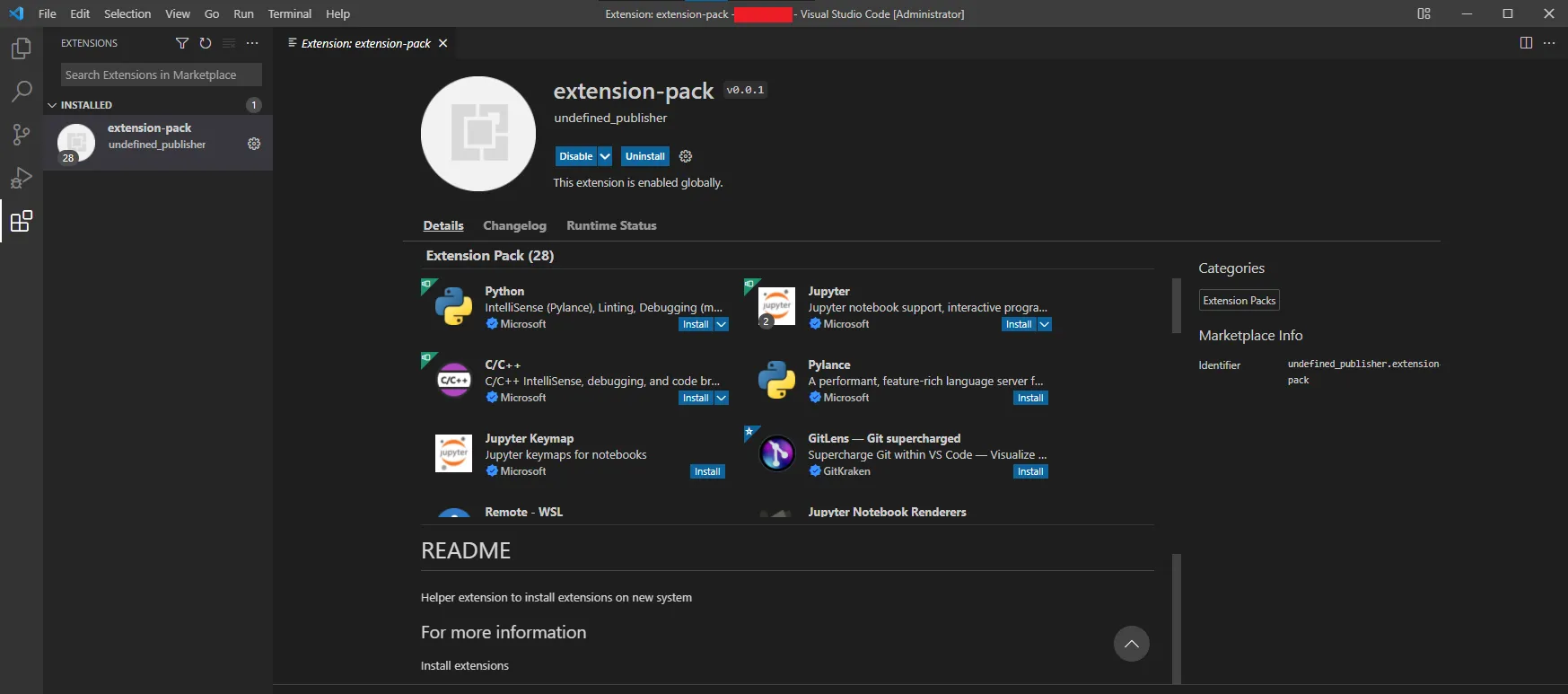Click the Disable button
Screen dimensions: 1568x694
576,156
